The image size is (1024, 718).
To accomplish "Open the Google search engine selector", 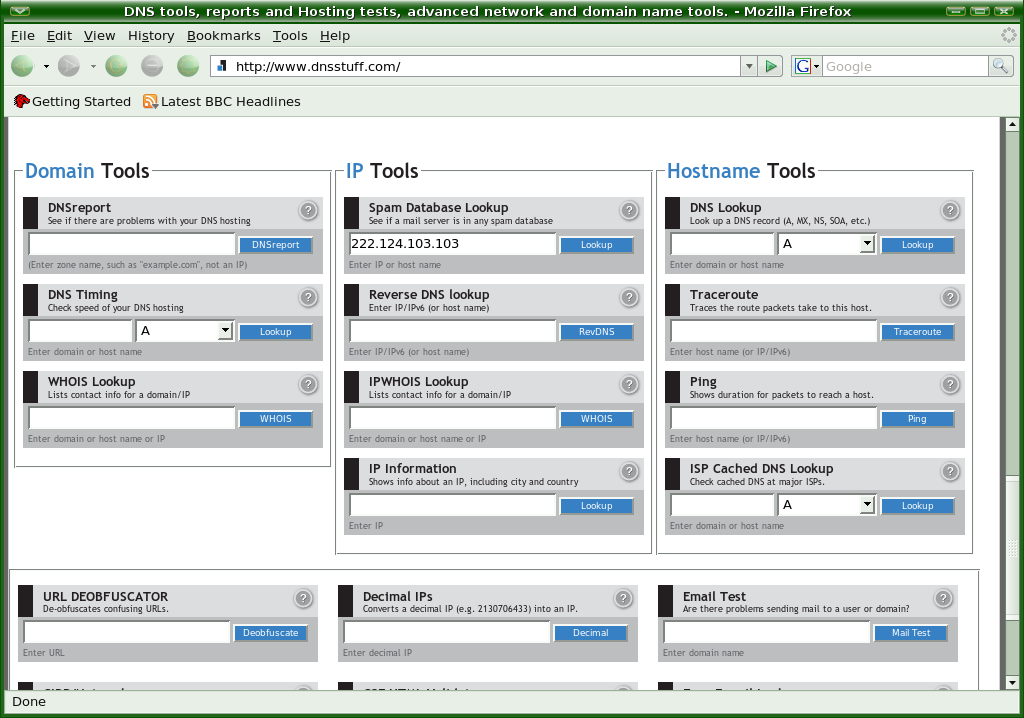I will coord(807,66).
